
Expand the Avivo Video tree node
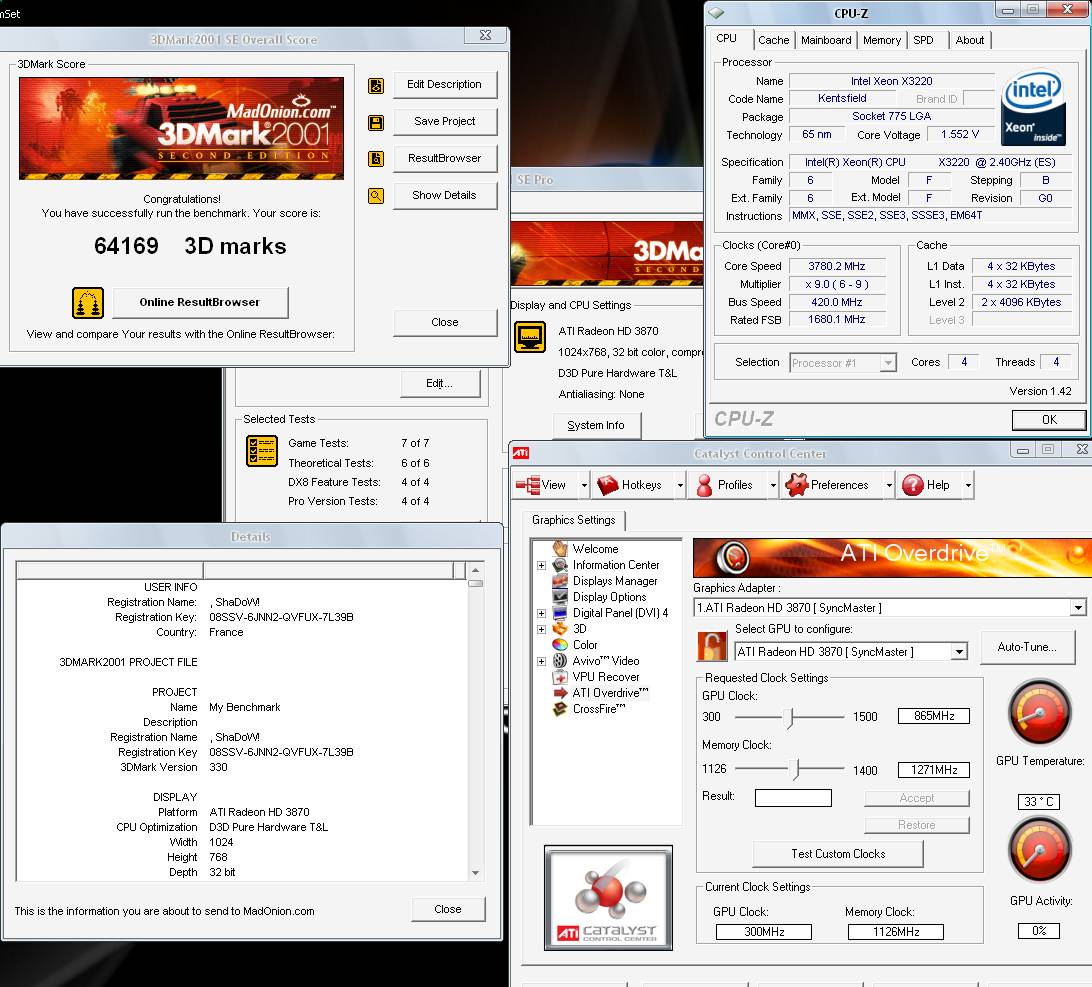coord(541,662)
